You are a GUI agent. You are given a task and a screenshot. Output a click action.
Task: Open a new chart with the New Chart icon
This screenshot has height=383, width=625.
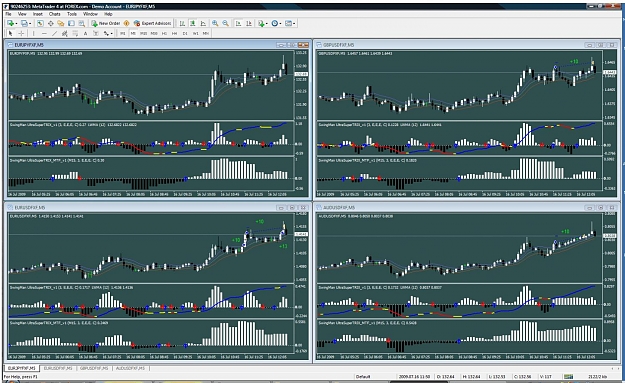(10, 24)
